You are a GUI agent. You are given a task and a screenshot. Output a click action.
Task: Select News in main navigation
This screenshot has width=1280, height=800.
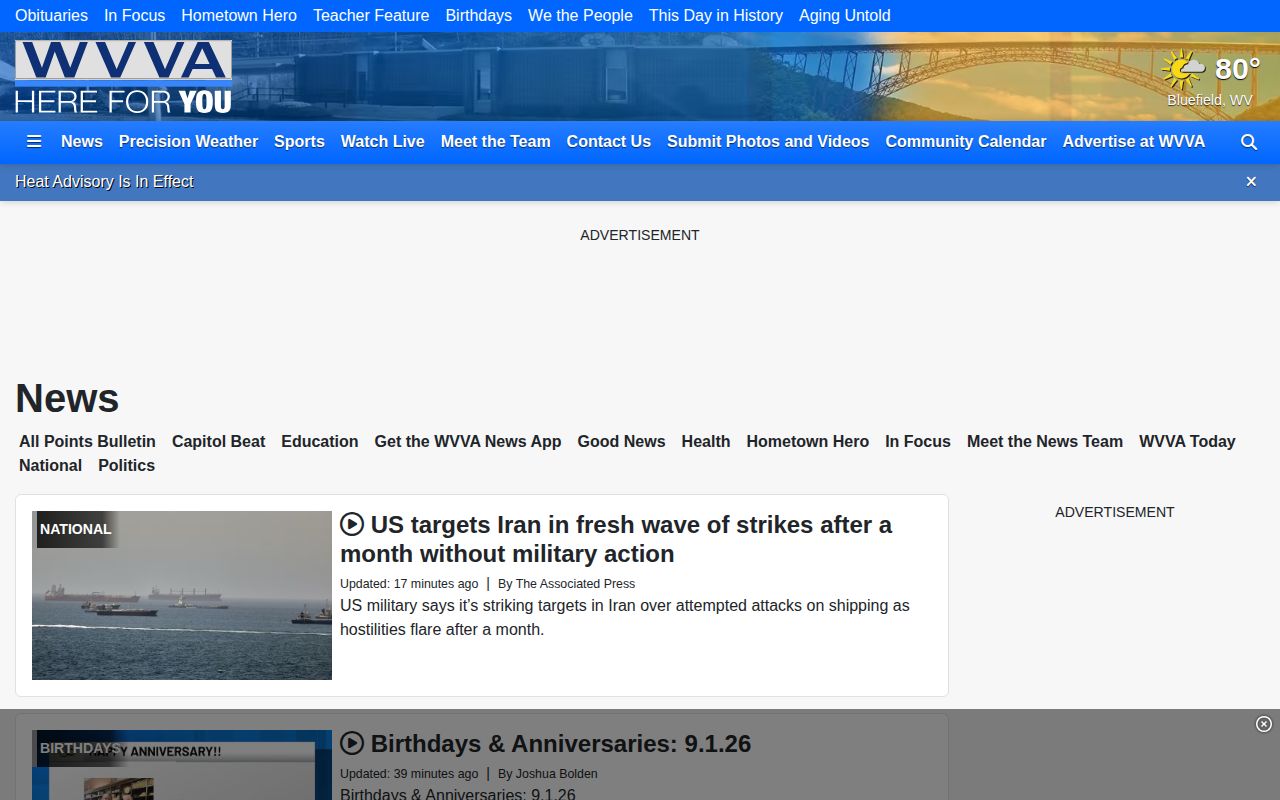(82, 142)
